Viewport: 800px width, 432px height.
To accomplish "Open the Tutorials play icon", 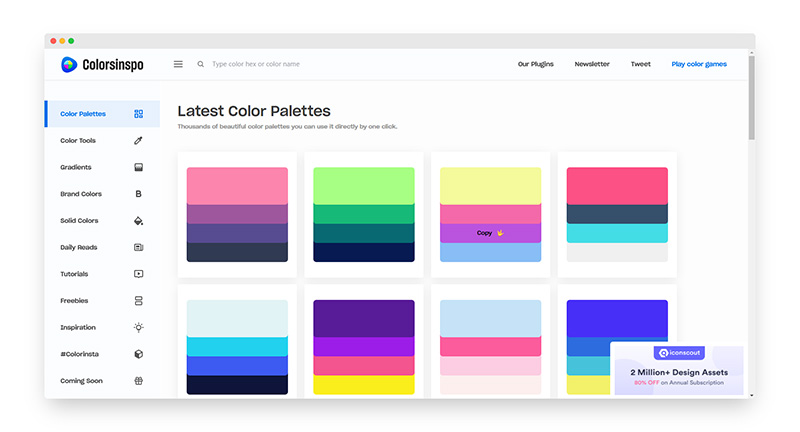I will [138, 274].
